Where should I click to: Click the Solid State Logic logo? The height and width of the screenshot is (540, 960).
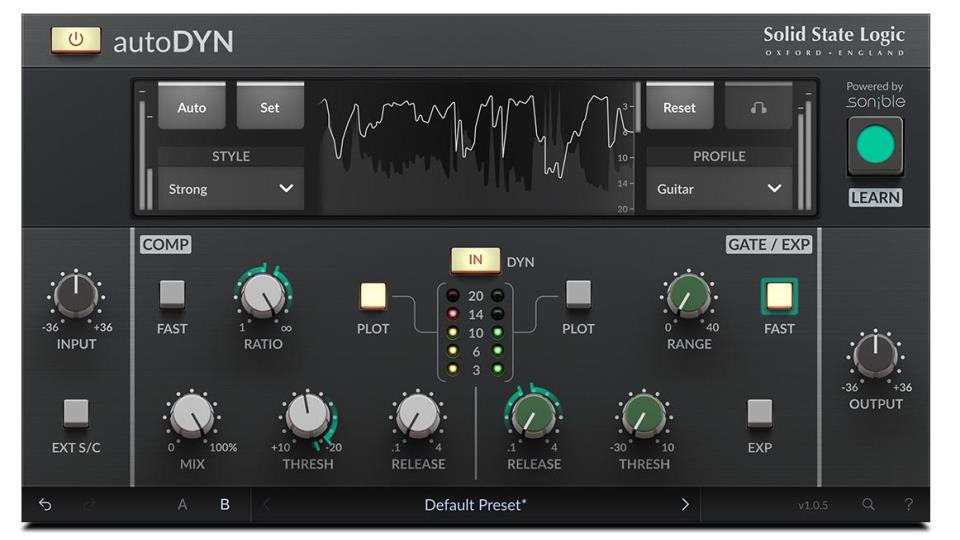coord(833,40)
